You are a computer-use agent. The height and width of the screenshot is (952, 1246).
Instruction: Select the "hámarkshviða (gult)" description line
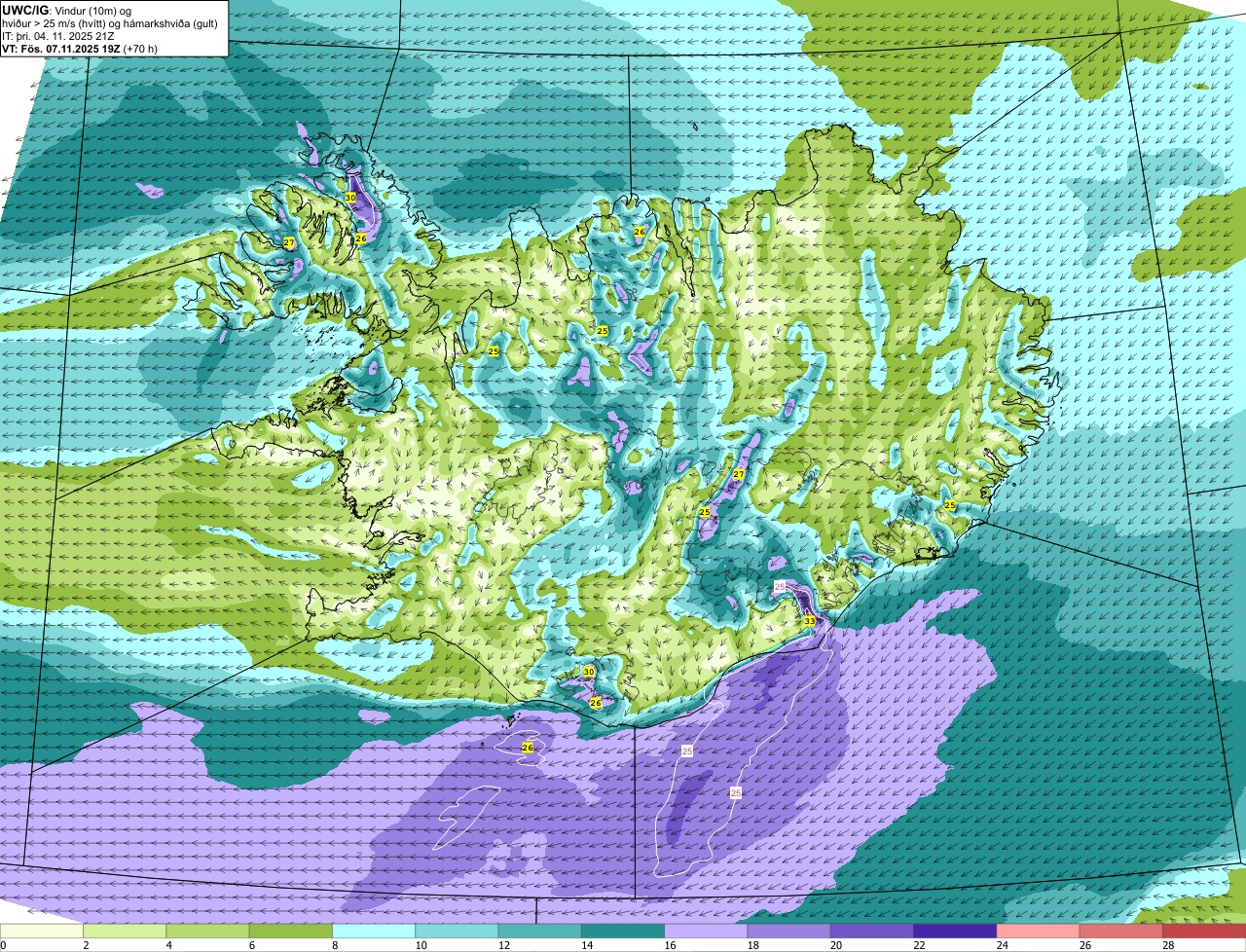tap(112, 22)
